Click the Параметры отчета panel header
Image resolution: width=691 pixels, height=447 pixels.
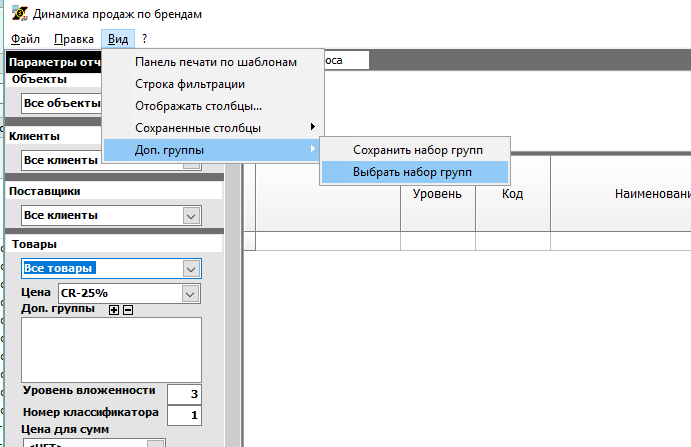(x=55, y=62)
